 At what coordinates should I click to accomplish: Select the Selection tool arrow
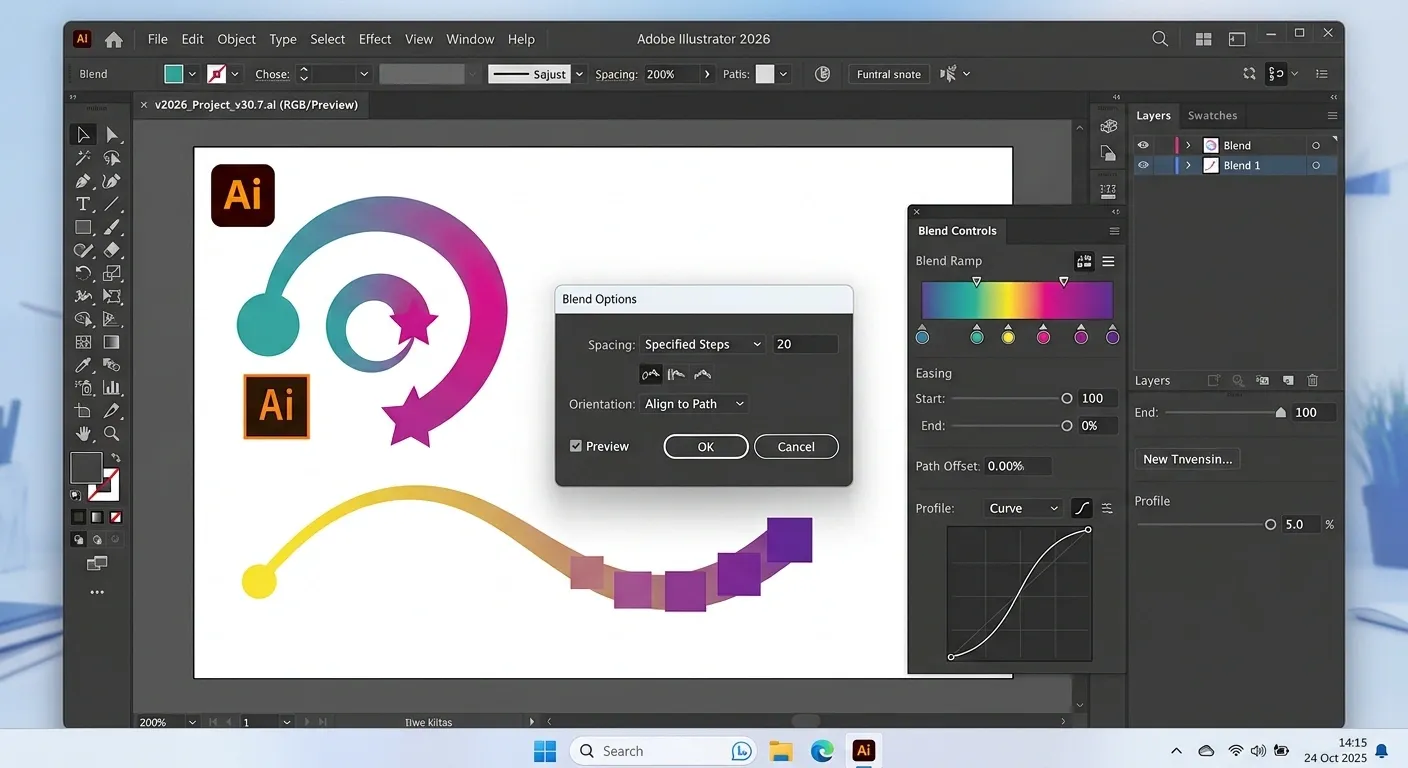[x=84, y=135]
